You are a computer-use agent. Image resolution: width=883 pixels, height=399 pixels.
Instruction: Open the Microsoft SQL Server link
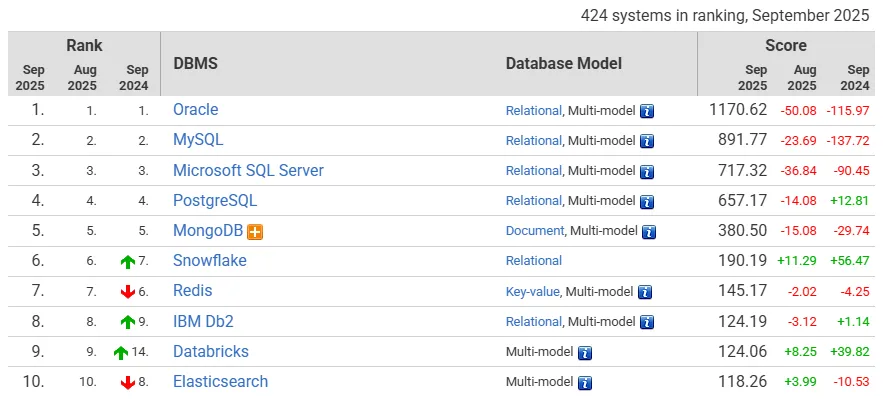click(248, 171)
